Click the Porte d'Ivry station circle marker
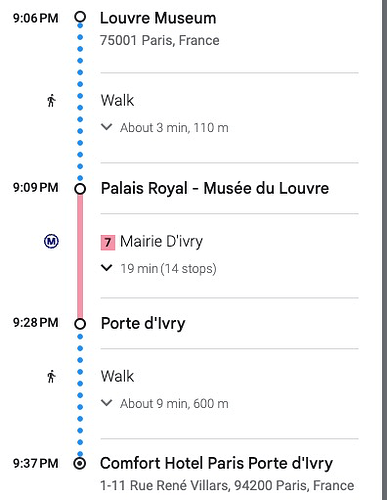The width and height of the screenshot is (387, 500). 80,324
